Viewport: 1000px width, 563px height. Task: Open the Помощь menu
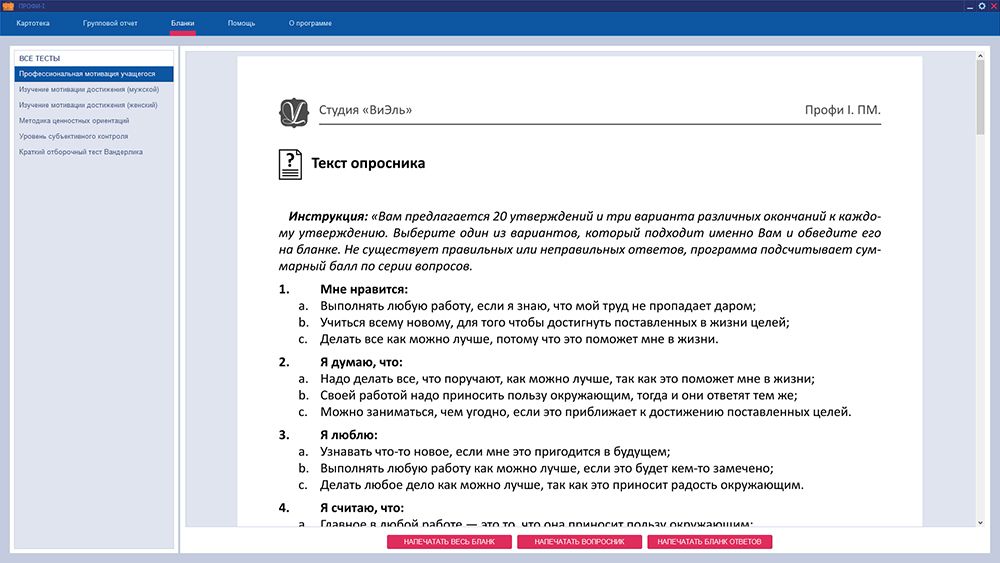(241, 23)
